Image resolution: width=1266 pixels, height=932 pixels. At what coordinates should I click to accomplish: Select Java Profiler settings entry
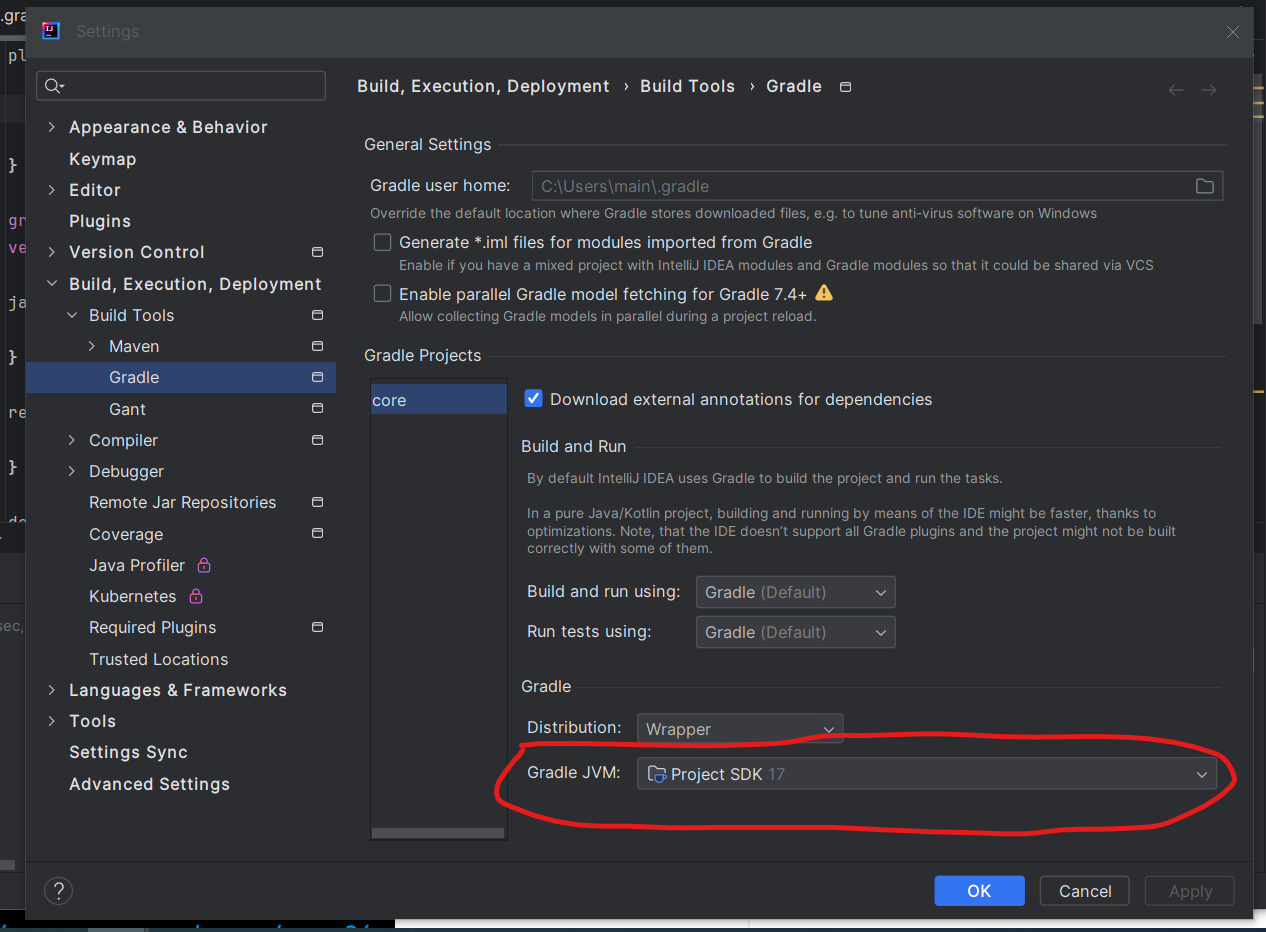point(137,565)
